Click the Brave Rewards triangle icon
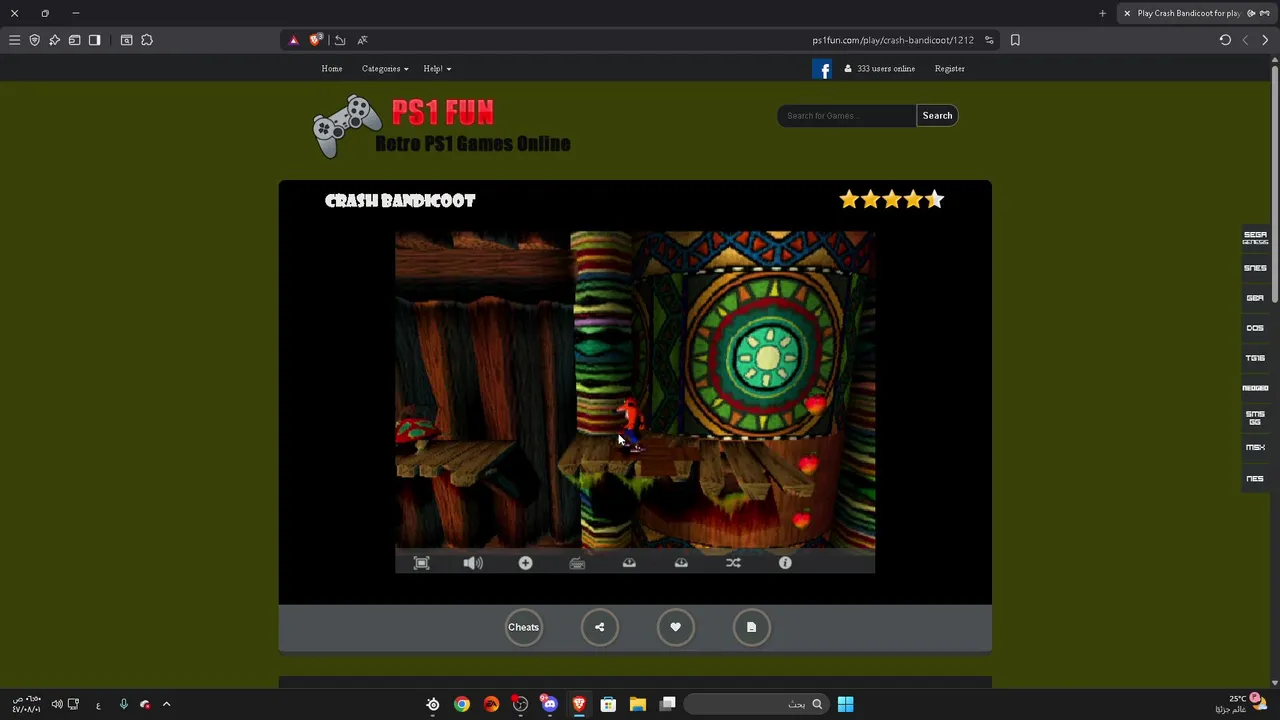 click(x=293, y=40)
